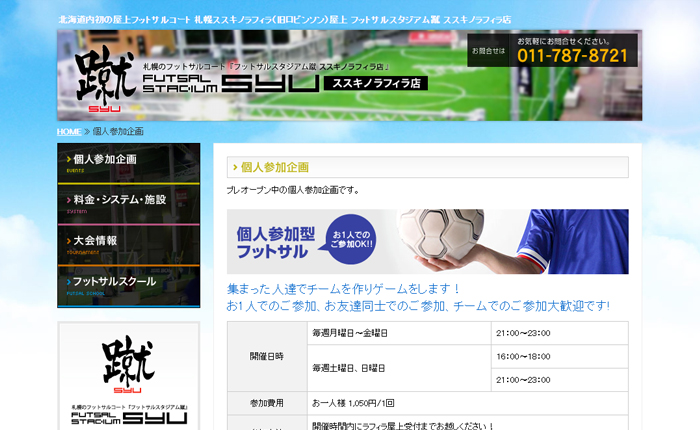The image size is (700, 430).
Task: Click the 16:00〜18:00 time cell
Action: (560, 356)
